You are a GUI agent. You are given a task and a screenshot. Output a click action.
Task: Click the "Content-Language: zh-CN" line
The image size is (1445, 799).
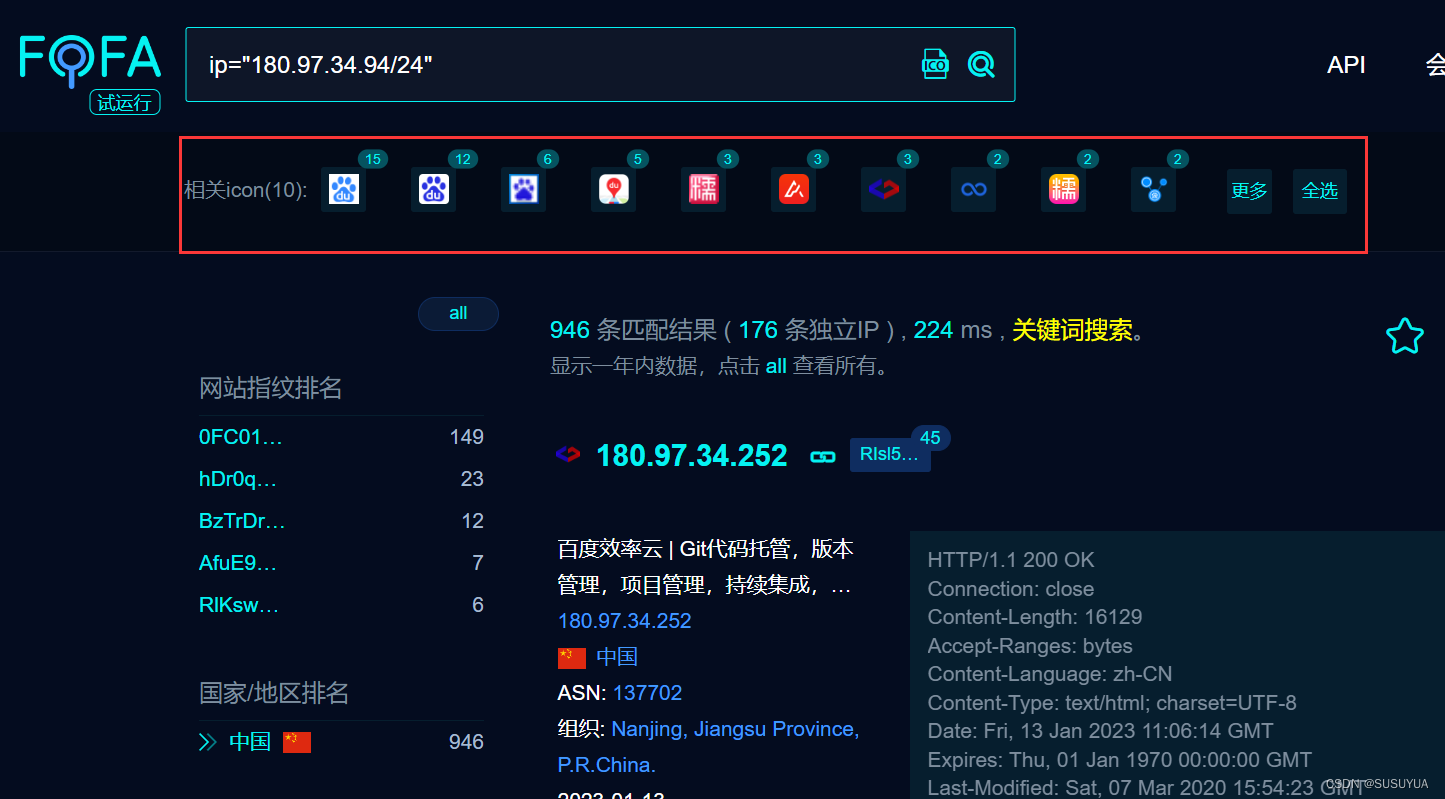[x=1050, y=674]
